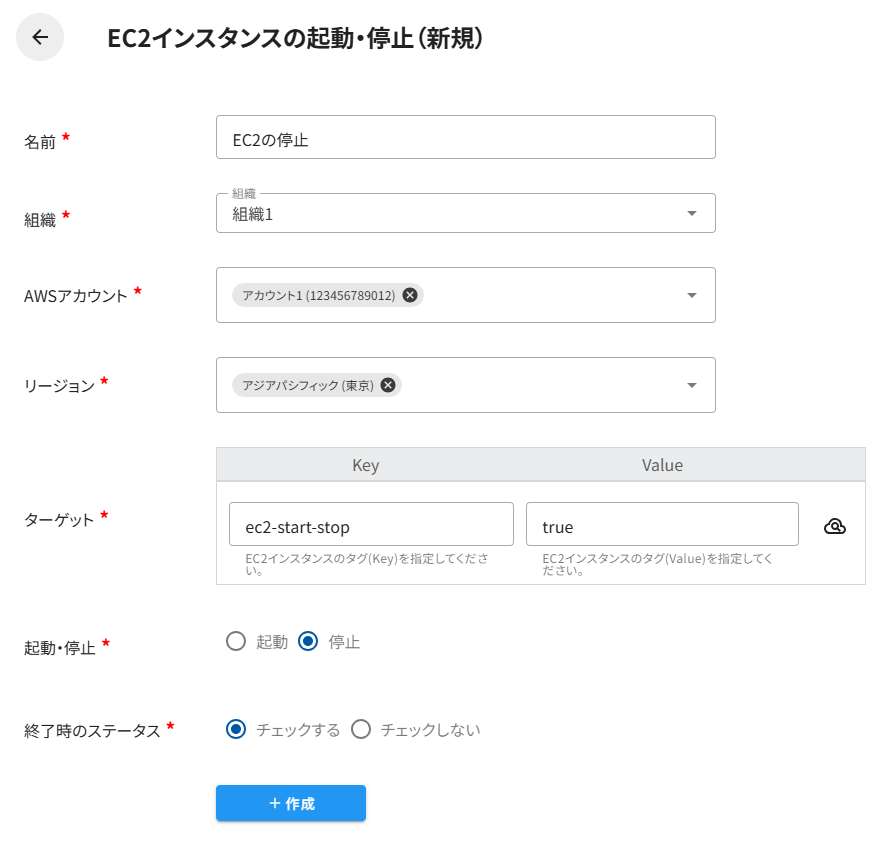This screenshot has width=890, height=853.
Task: Expand the 組織 dropdown arrow
Action: (x=691, y=213)
